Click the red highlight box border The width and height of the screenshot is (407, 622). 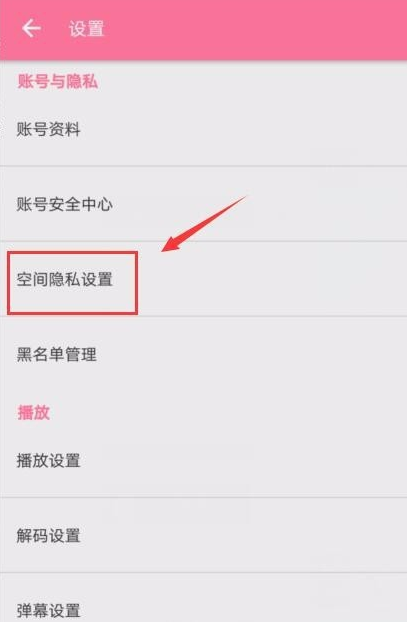(x=73, y=252)
